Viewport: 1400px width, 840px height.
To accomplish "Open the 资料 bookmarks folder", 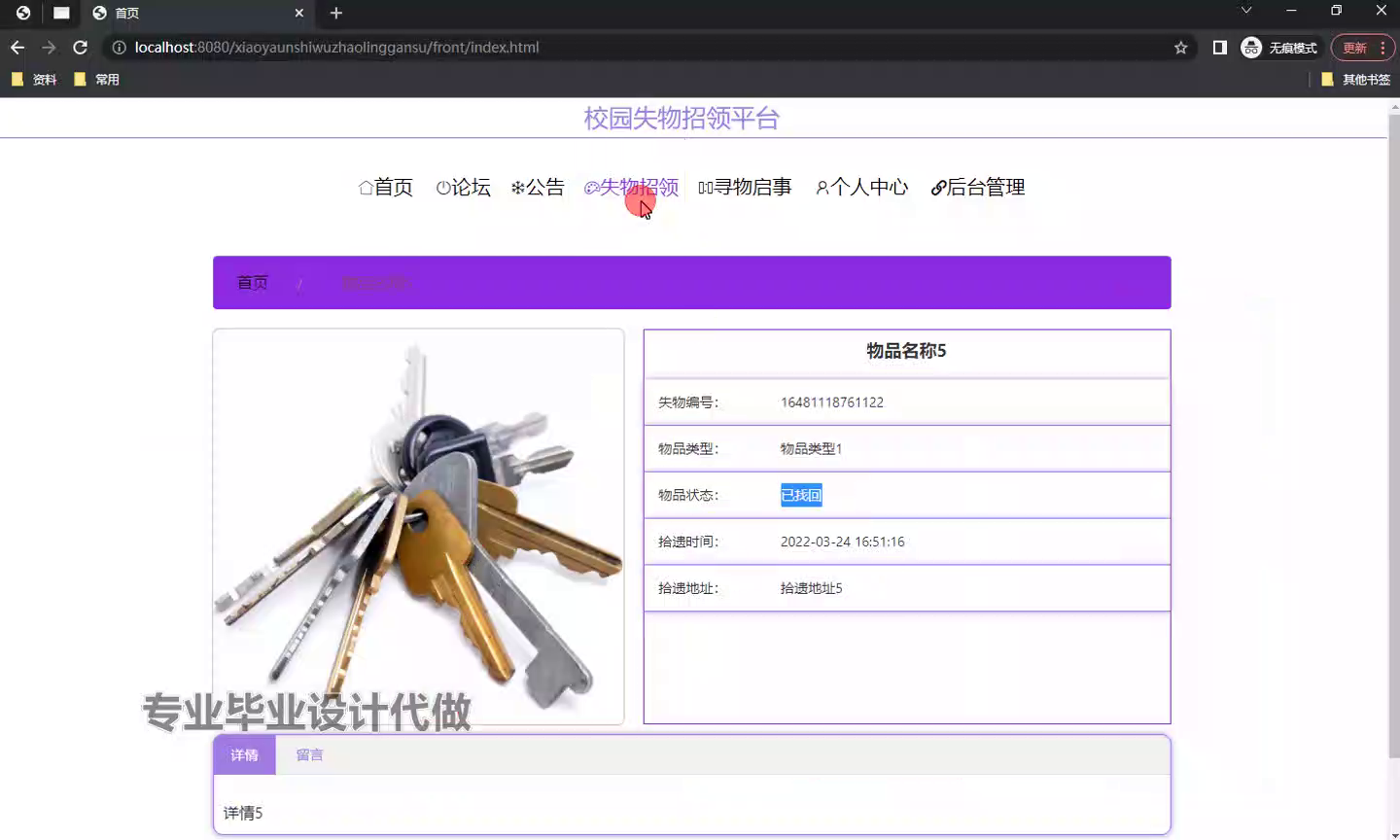I will pyautogui.click(x=35, y=80).
